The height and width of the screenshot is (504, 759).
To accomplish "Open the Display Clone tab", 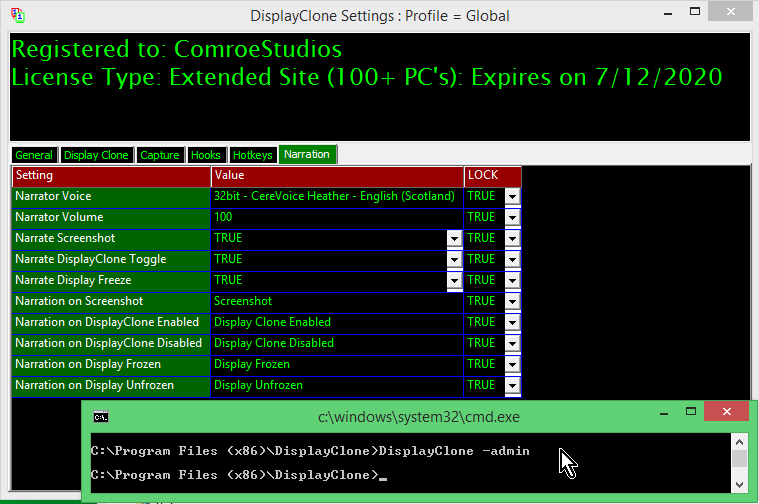I will (96, 155).
